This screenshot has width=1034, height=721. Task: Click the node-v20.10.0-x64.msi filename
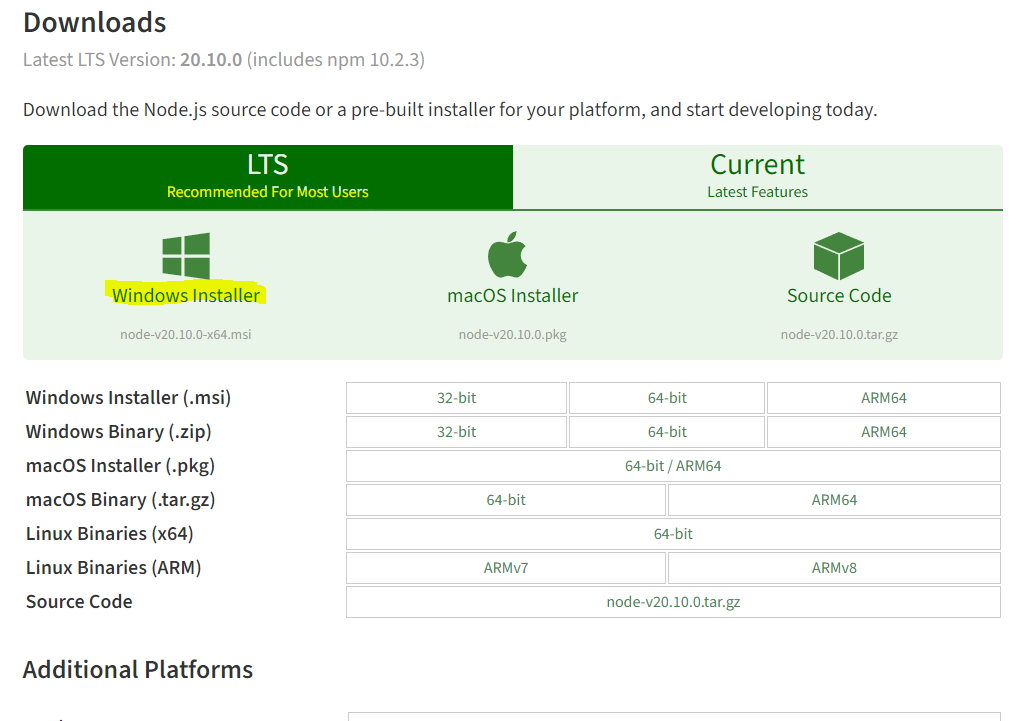[x=185, y=334]
